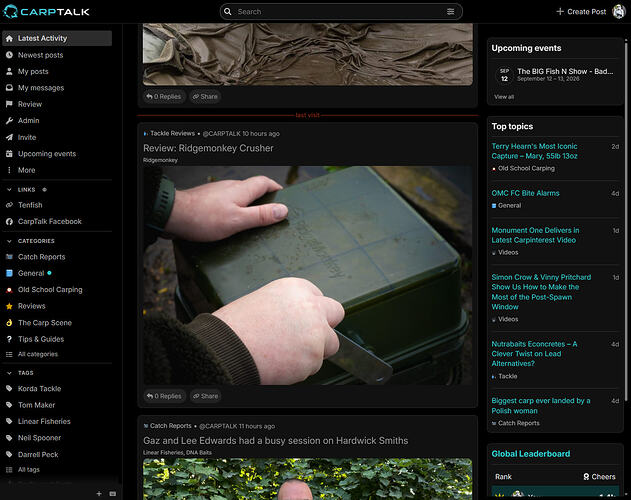This screenshot has width=631, height=500.
Task: Open Linear Fisheries tag in sidebar
Action: 44,421
